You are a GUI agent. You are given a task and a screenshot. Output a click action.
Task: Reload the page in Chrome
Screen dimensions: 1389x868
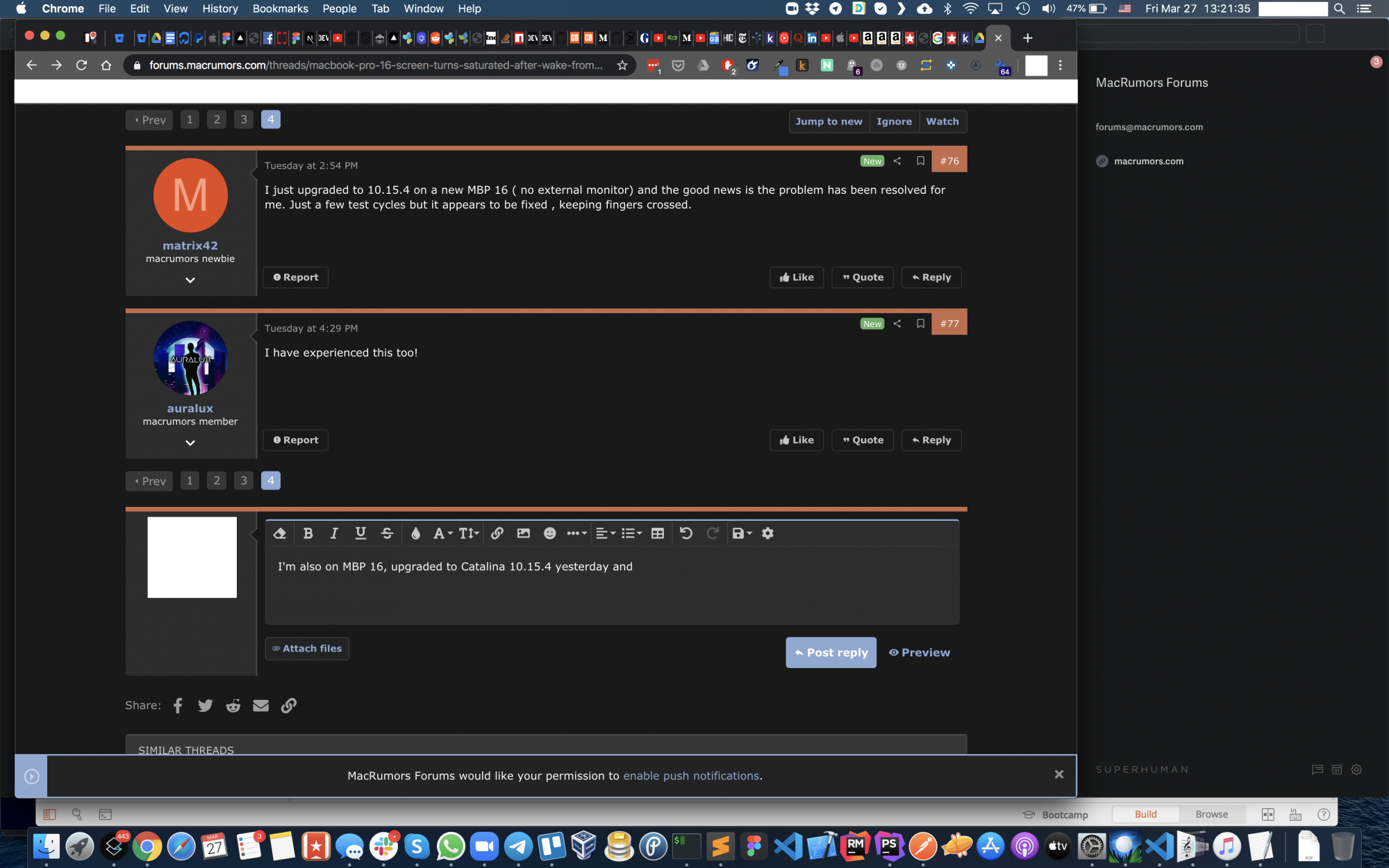click(x=81, y=65)
